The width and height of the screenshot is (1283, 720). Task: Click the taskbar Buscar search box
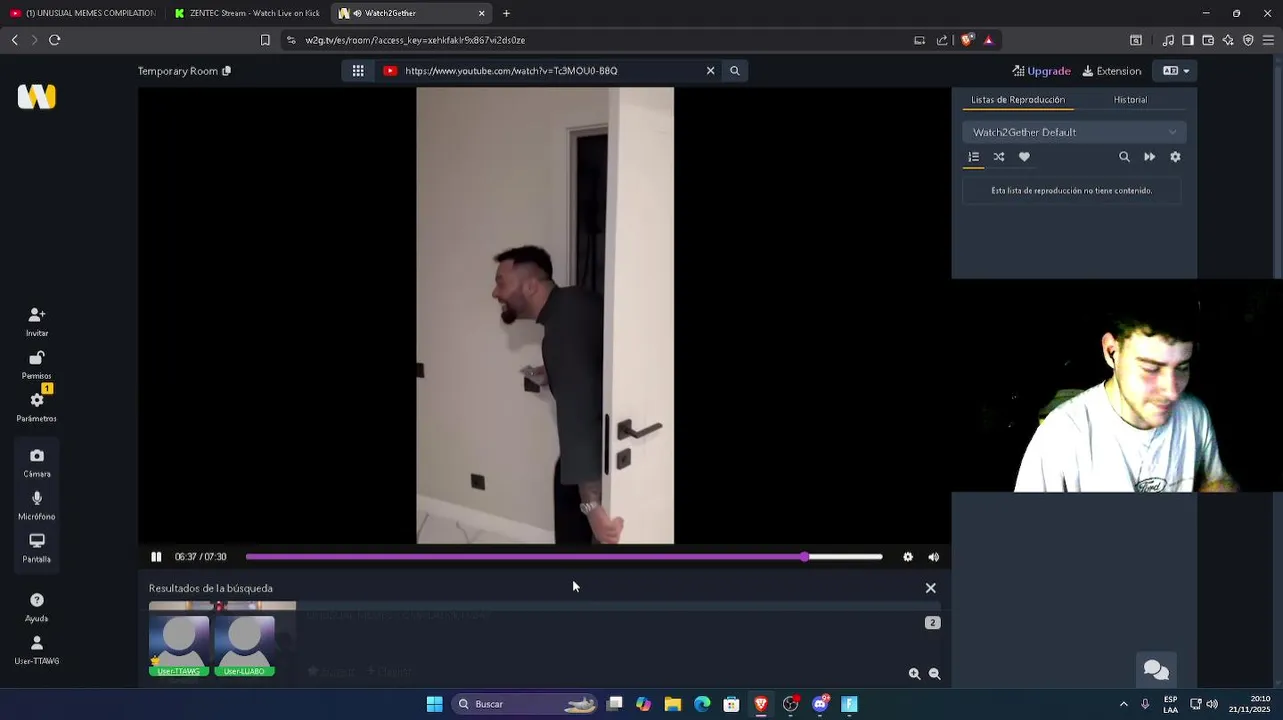525,704
